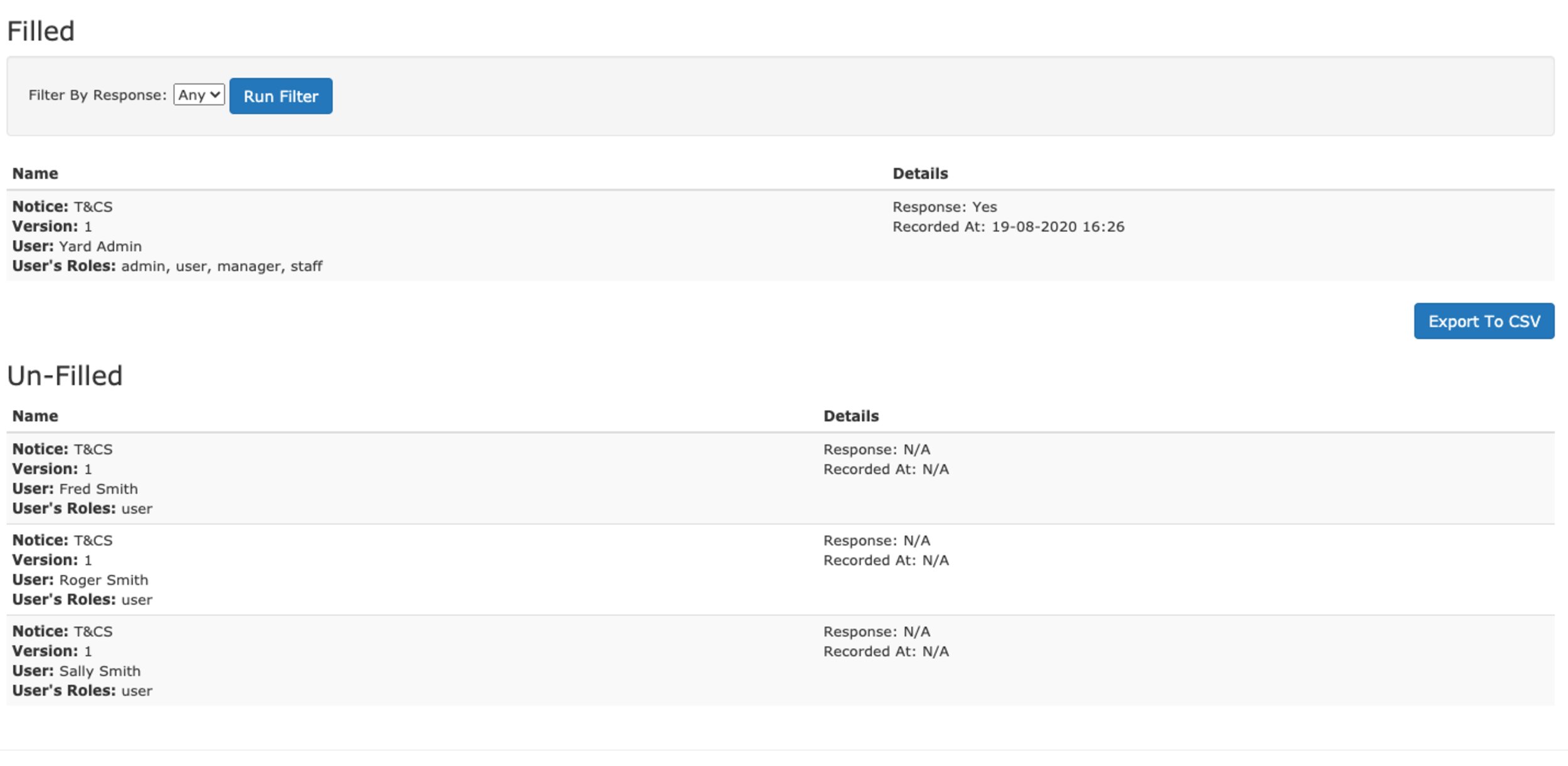Click Response: N/A in Fred Smith's row
This screenshot has height=766, width=1568.
click(877, 449)
